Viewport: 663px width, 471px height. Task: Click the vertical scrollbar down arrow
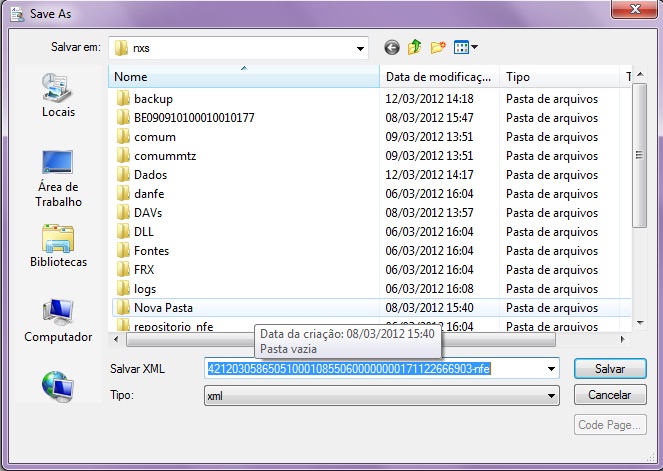[640, 323]
